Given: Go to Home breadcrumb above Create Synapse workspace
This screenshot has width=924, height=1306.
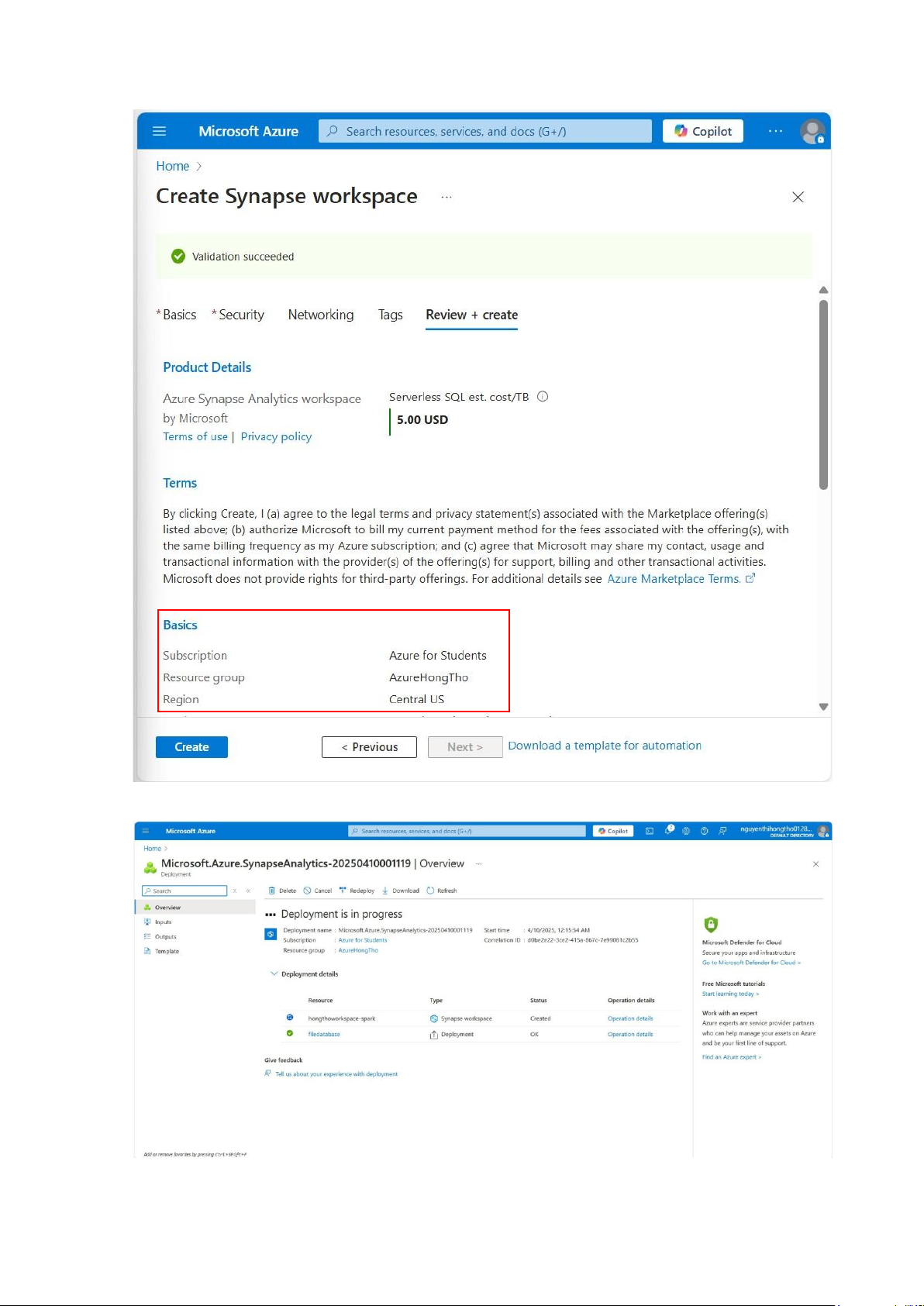Looking at the screenshot, I should click(x=172, y=166).
